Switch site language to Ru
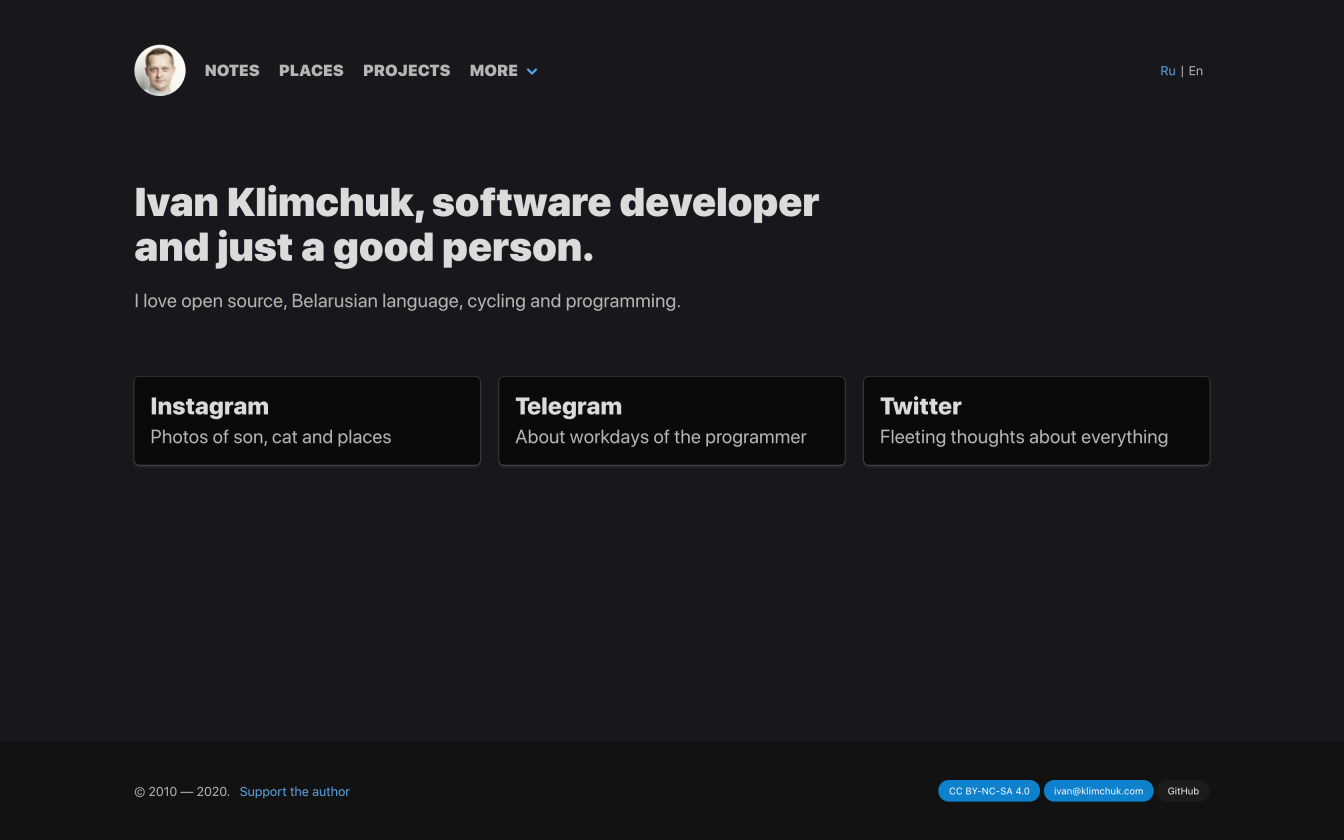The image size is (1344, 840). click(x=1167, y=70)
